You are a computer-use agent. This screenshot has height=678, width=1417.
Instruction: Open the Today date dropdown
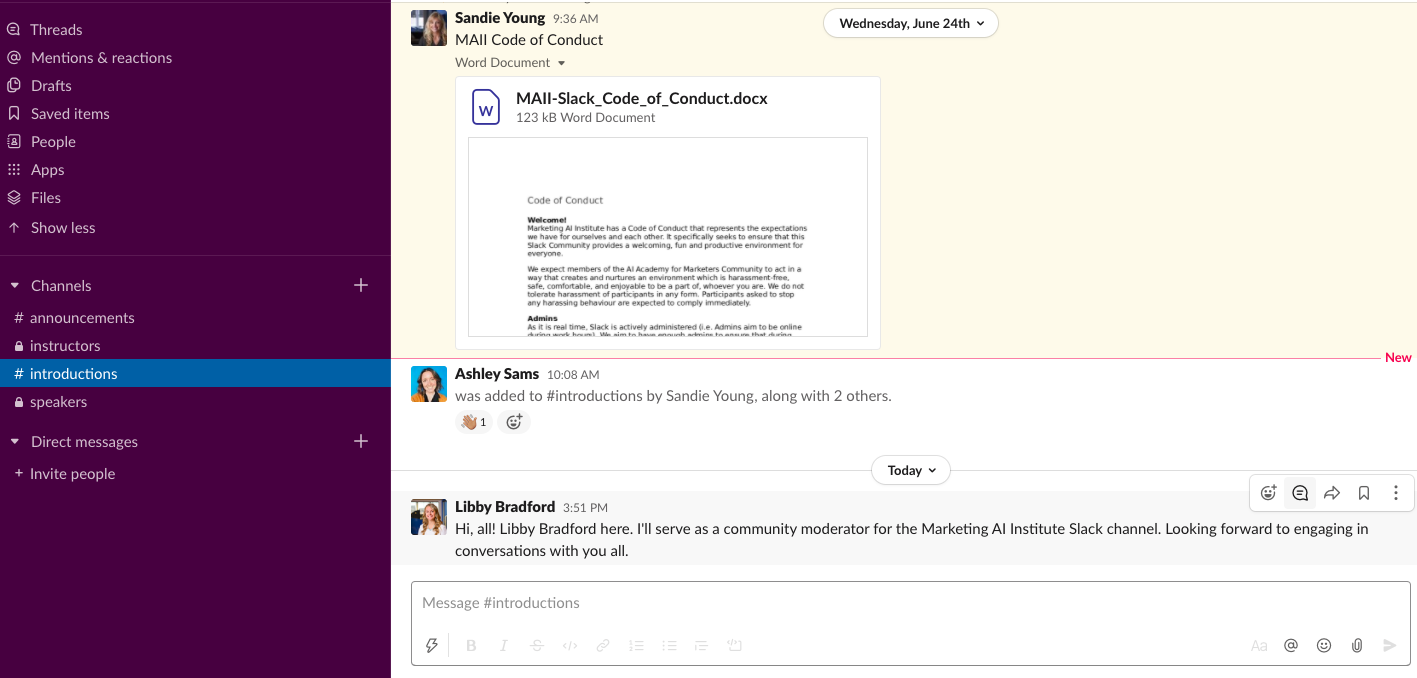point(911,470)
